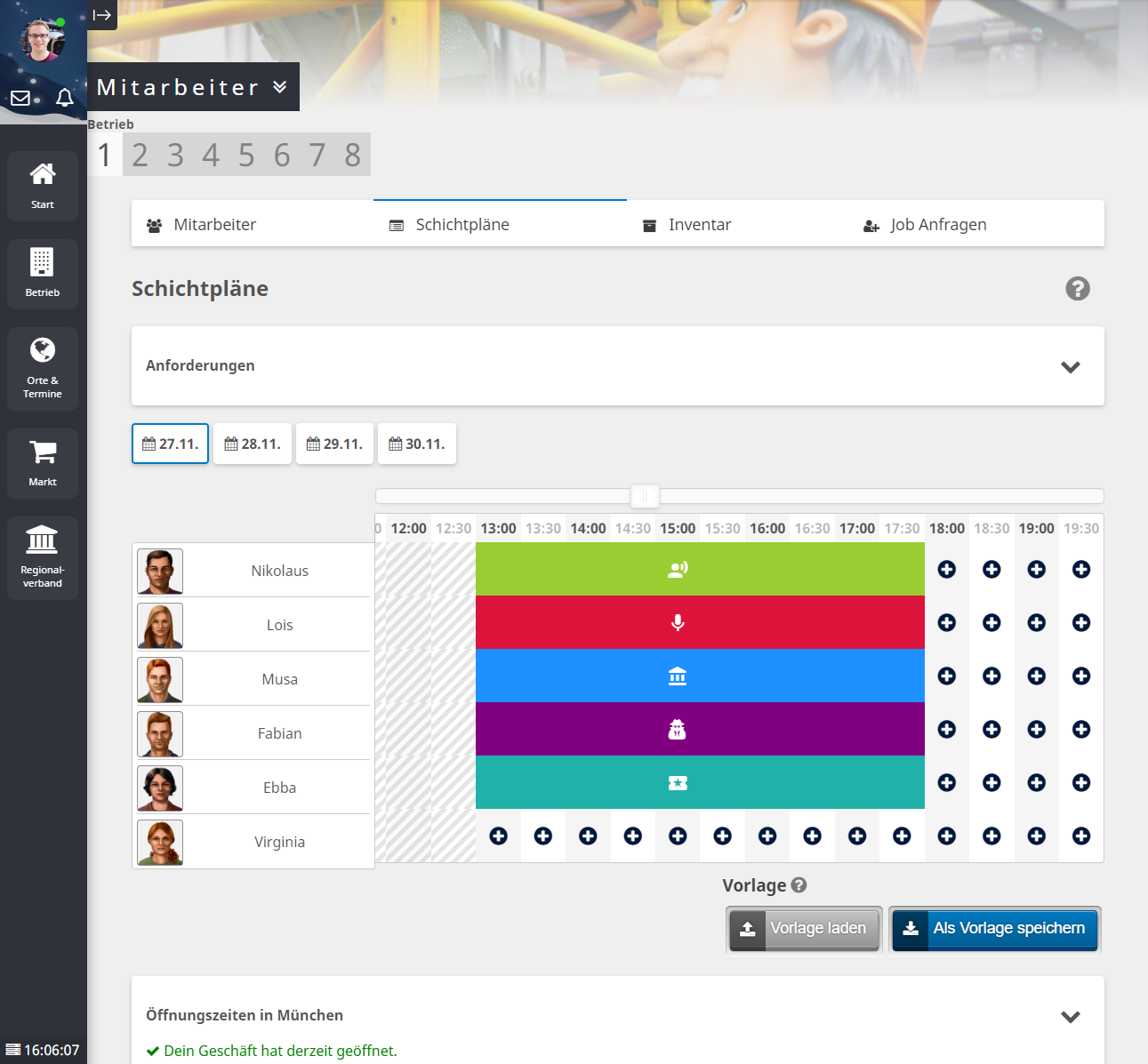This screenshot has height=1064, width=1148.
Task: Click the notifications bell icon
Action: point(65,98)
